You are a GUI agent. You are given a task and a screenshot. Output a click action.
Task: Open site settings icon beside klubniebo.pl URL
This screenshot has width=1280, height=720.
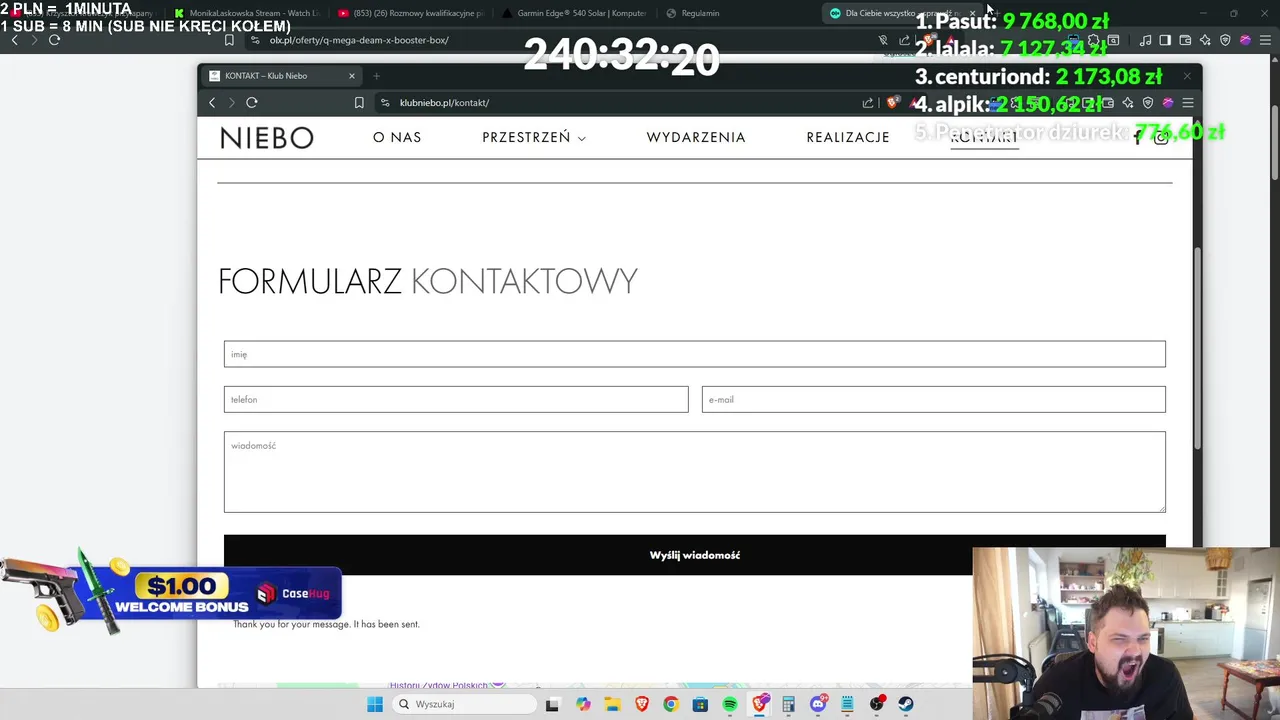pos(385,103)
